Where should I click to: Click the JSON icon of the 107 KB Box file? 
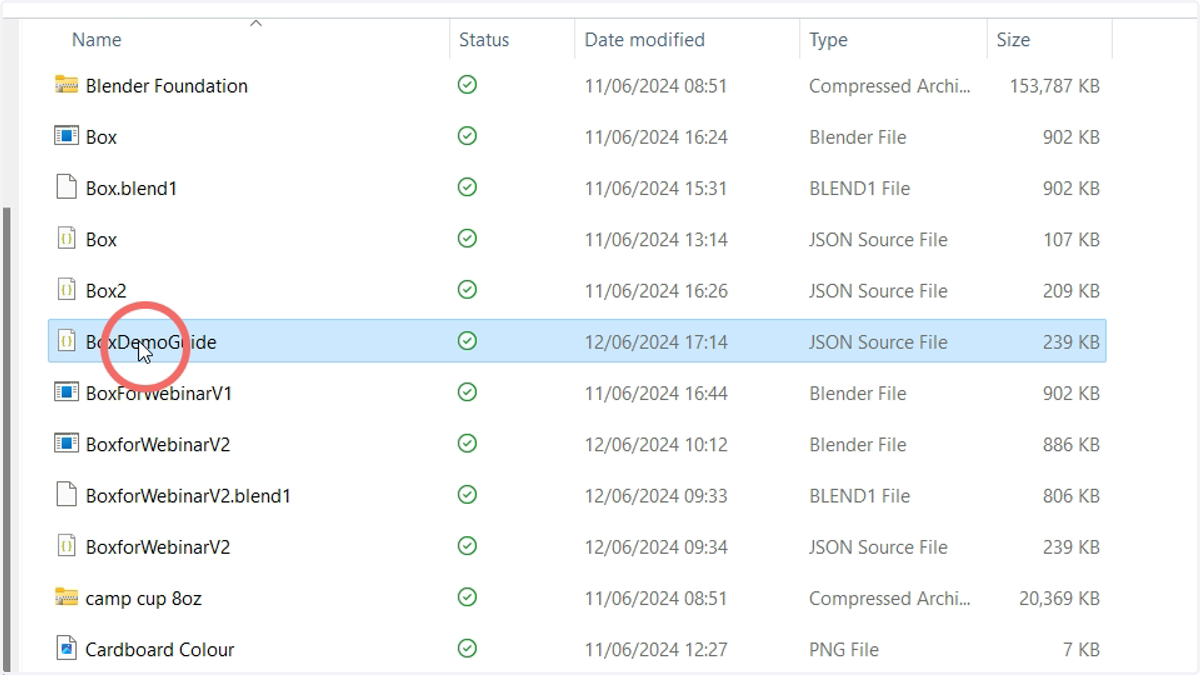66,239
